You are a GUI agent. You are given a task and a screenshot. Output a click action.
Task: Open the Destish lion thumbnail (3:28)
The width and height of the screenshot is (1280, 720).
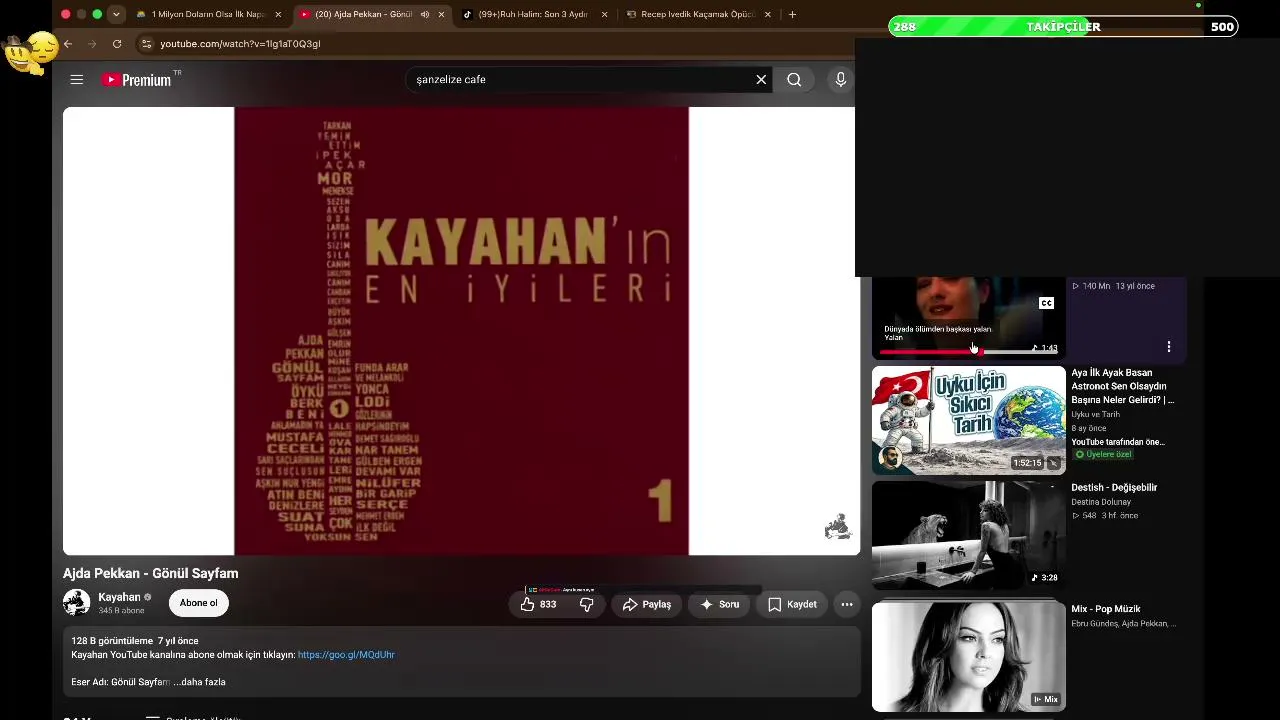969,536
